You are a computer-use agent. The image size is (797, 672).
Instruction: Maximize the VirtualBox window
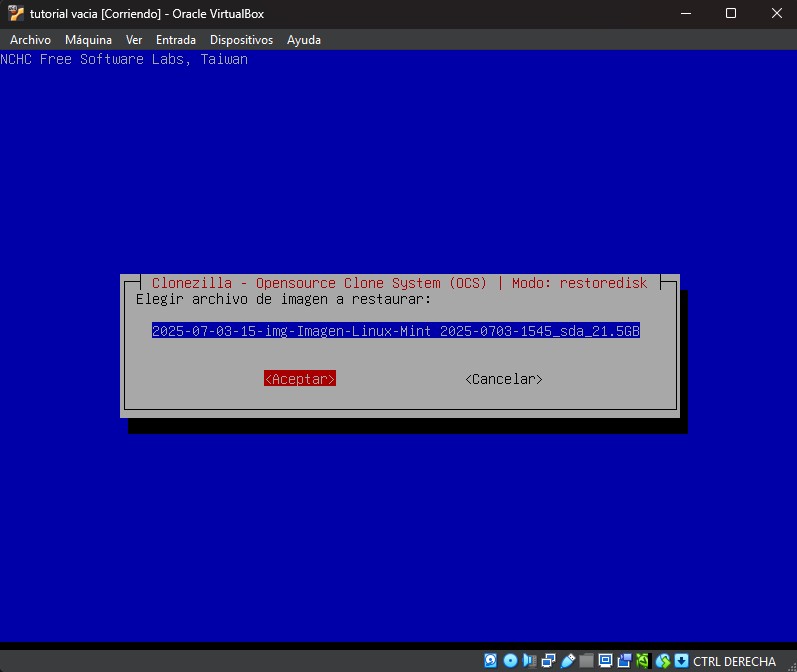pos(731,13)
